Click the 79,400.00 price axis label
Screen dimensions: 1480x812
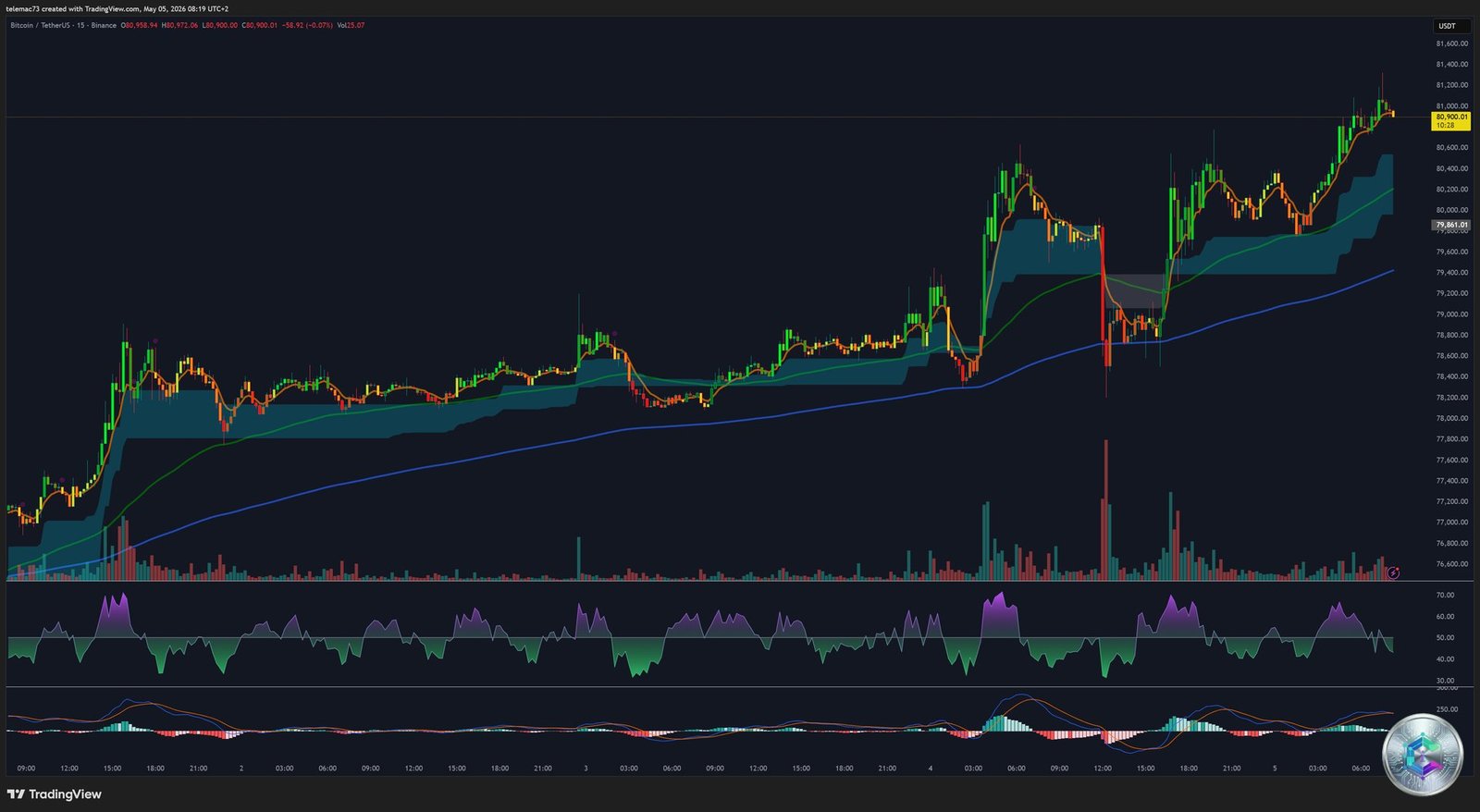pos(1451,273)
